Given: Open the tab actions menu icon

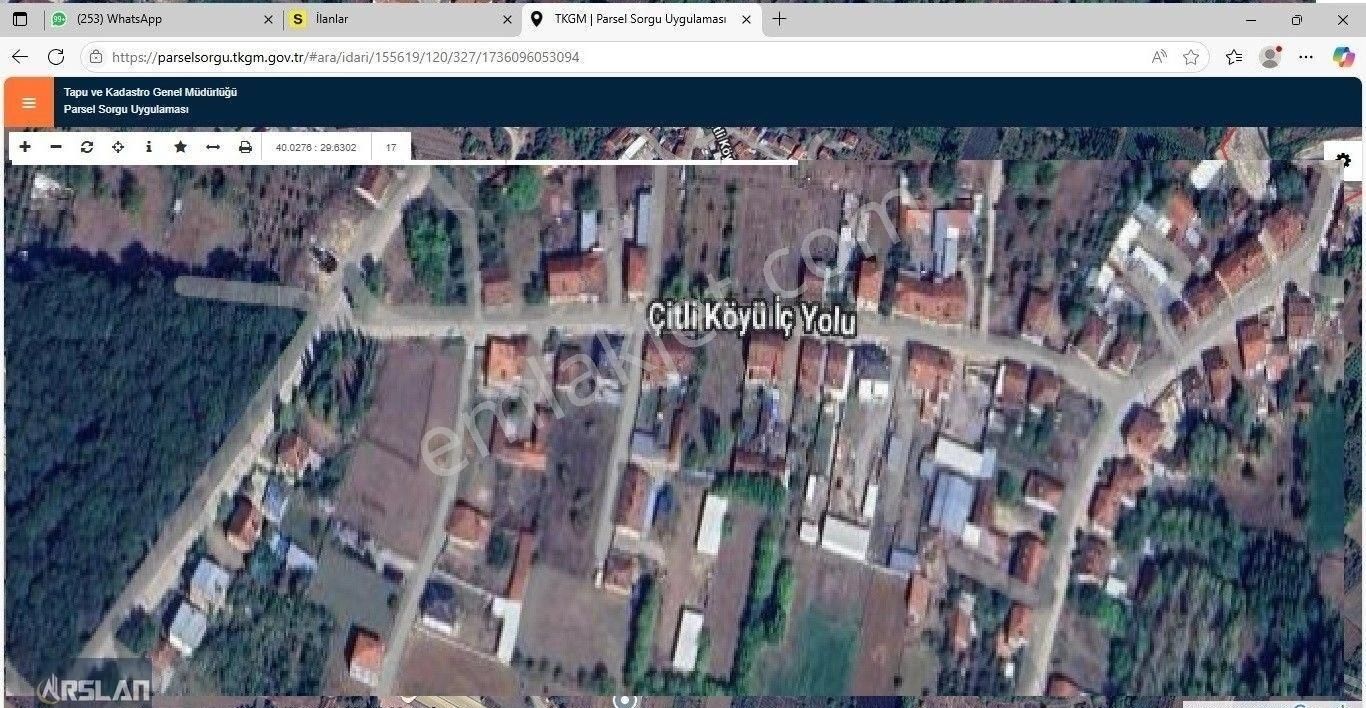Looking at the screenshot, I should coord(20,19).
